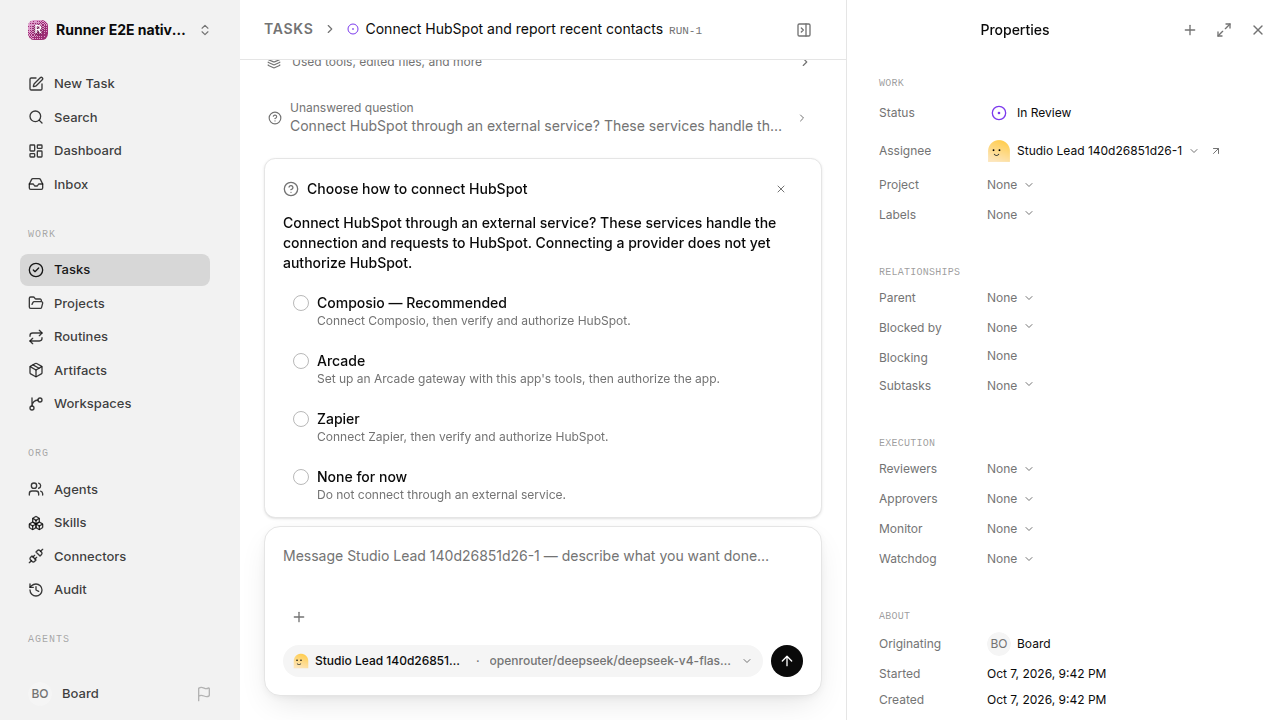Image resolution: width=1280 pixels, height=720 pixels.
Task: Select the Arcade radio option
Action: (301, 361)
